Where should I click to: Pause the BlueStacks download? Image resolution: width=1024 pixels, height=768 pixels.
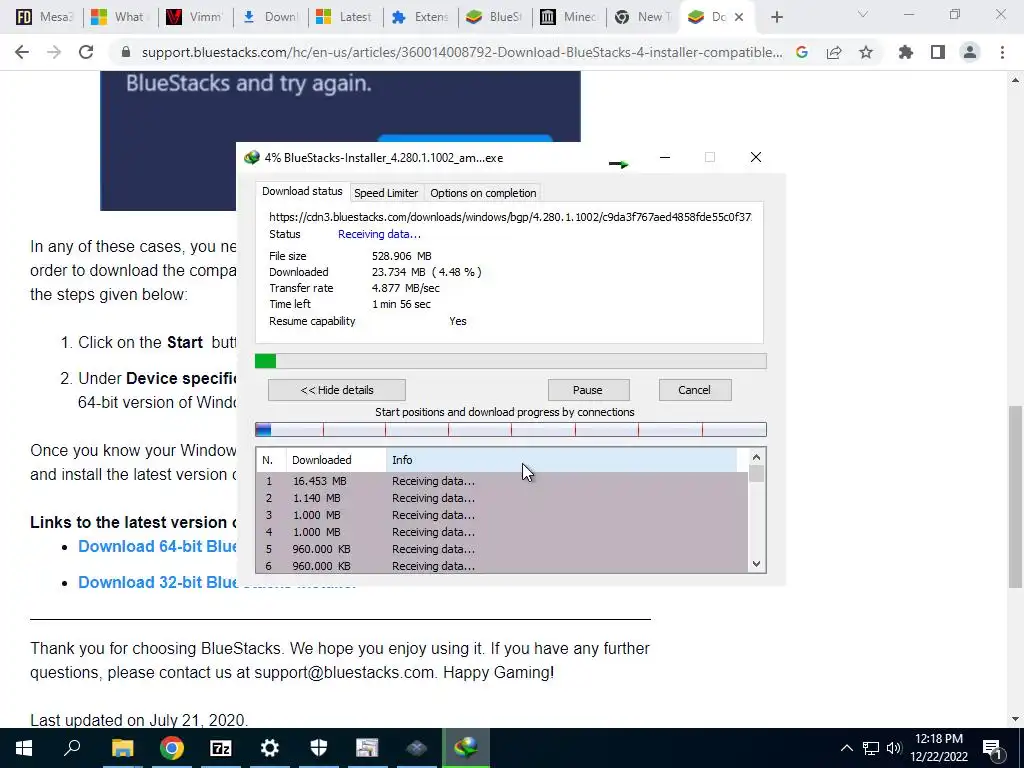click(x=588, y=390)
